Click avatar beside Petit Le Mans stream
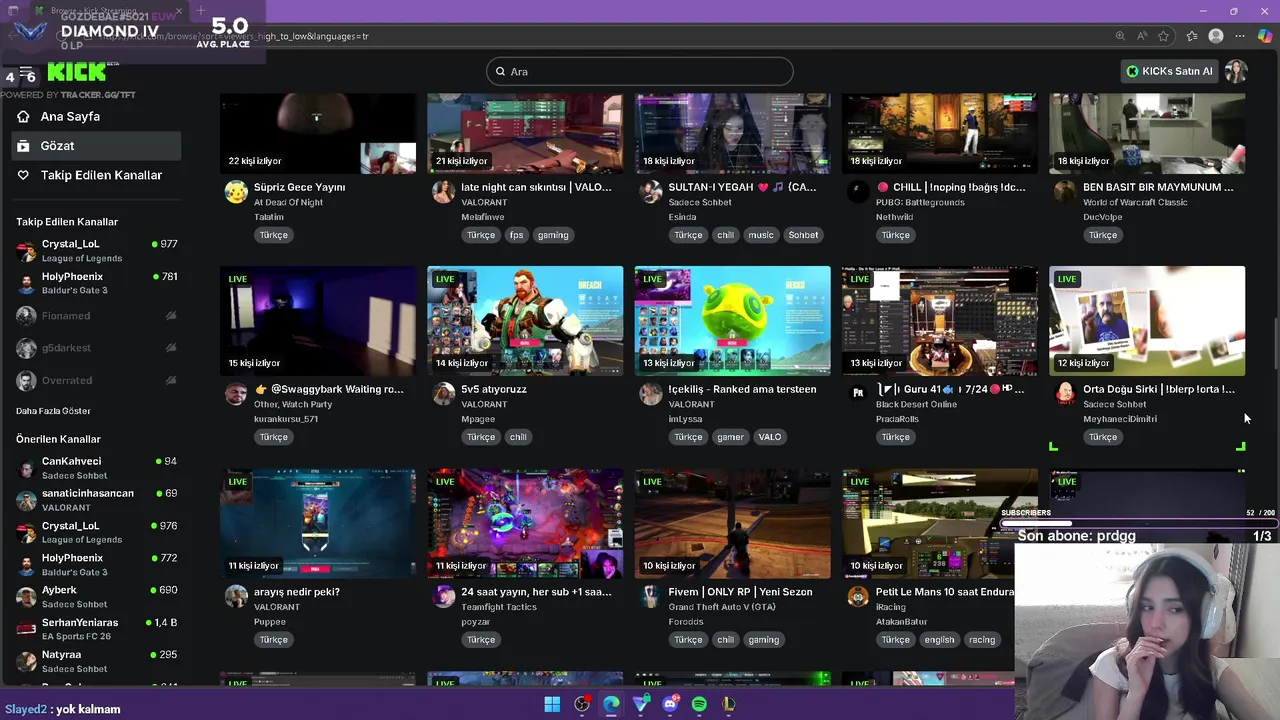1280x720 pixels. (858, 597)
